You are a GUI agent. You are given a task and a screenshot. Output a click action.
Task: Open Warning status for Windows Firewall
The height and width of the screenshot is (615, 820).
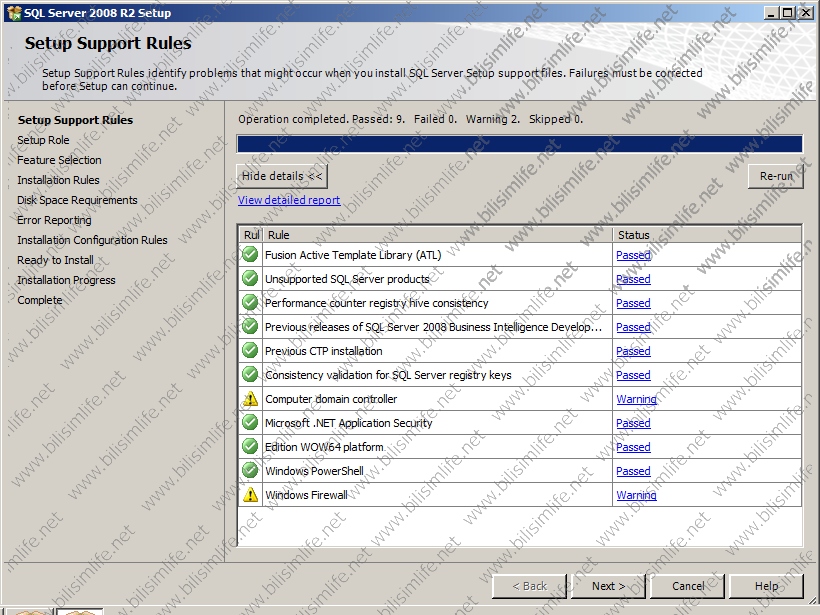(x=636, y=495)
